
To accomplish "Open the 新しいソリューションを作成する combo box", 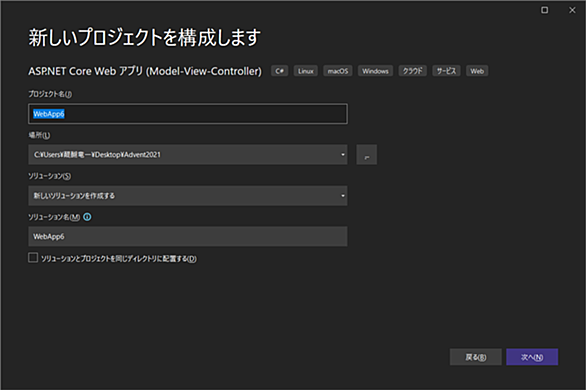I will coord(188,196).
